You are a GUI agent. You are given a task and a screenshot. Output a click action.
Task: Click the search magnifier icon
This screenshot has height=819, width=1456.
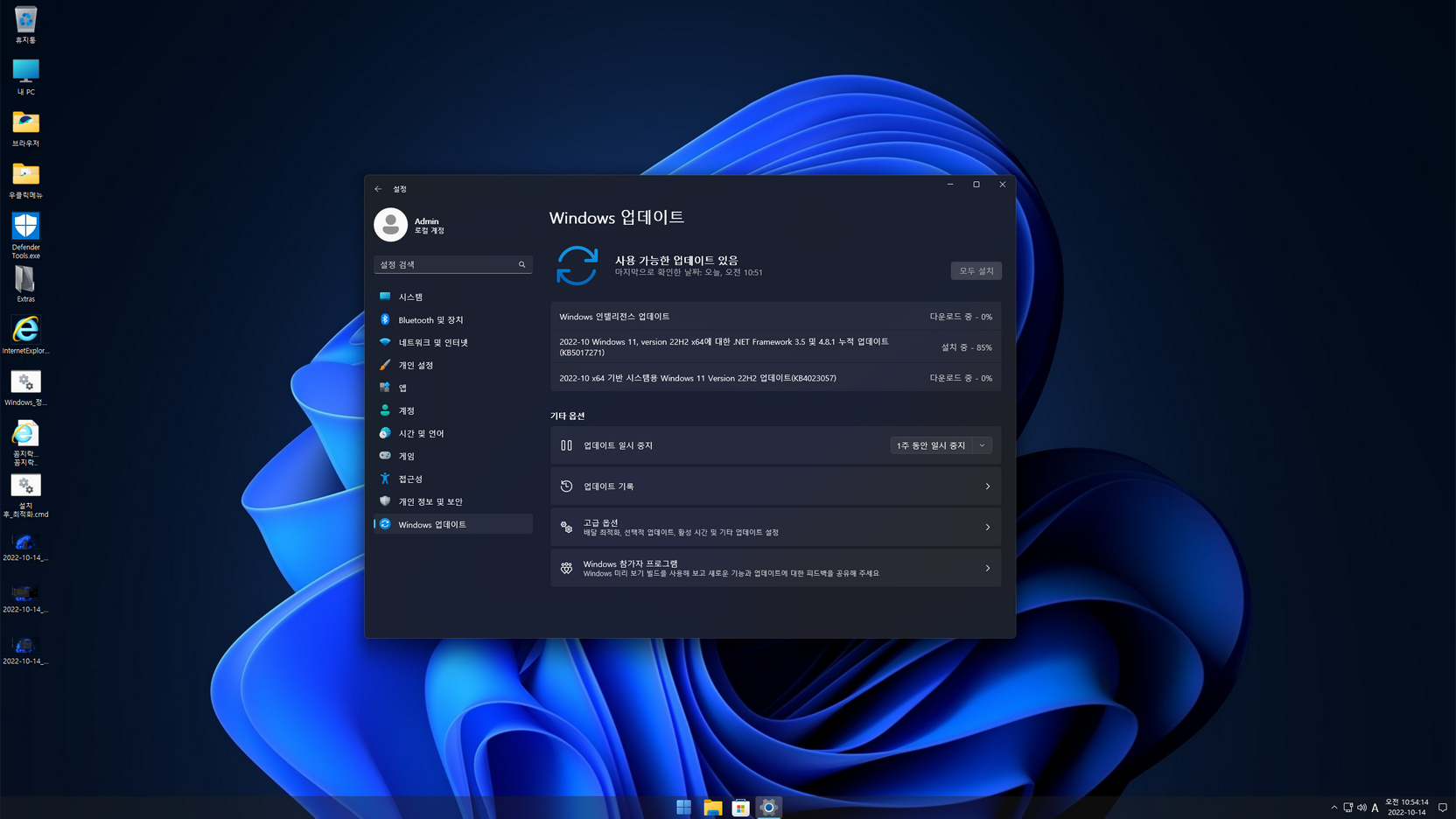point(522,264)
